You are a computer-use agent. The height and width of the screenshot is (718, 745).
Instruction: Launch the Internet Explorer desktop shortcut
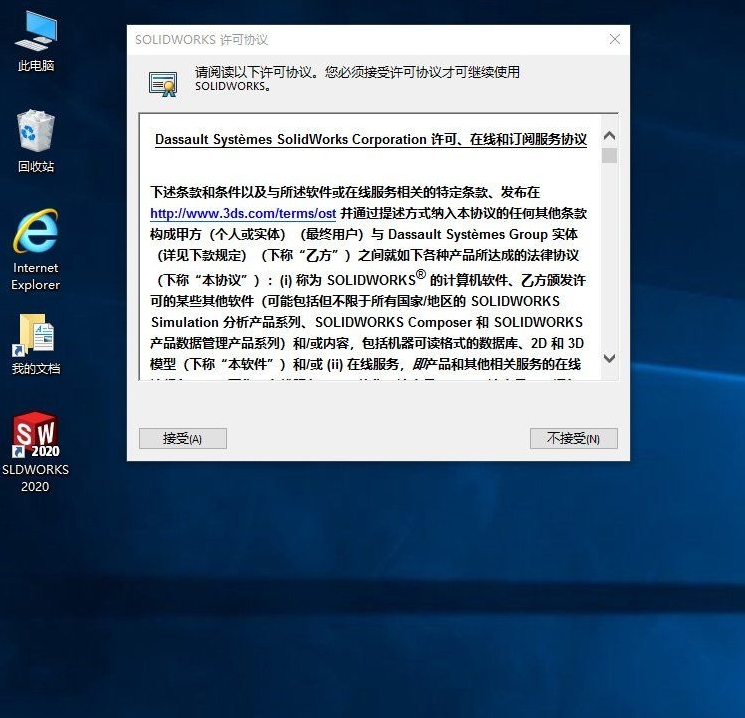[36, 250]
